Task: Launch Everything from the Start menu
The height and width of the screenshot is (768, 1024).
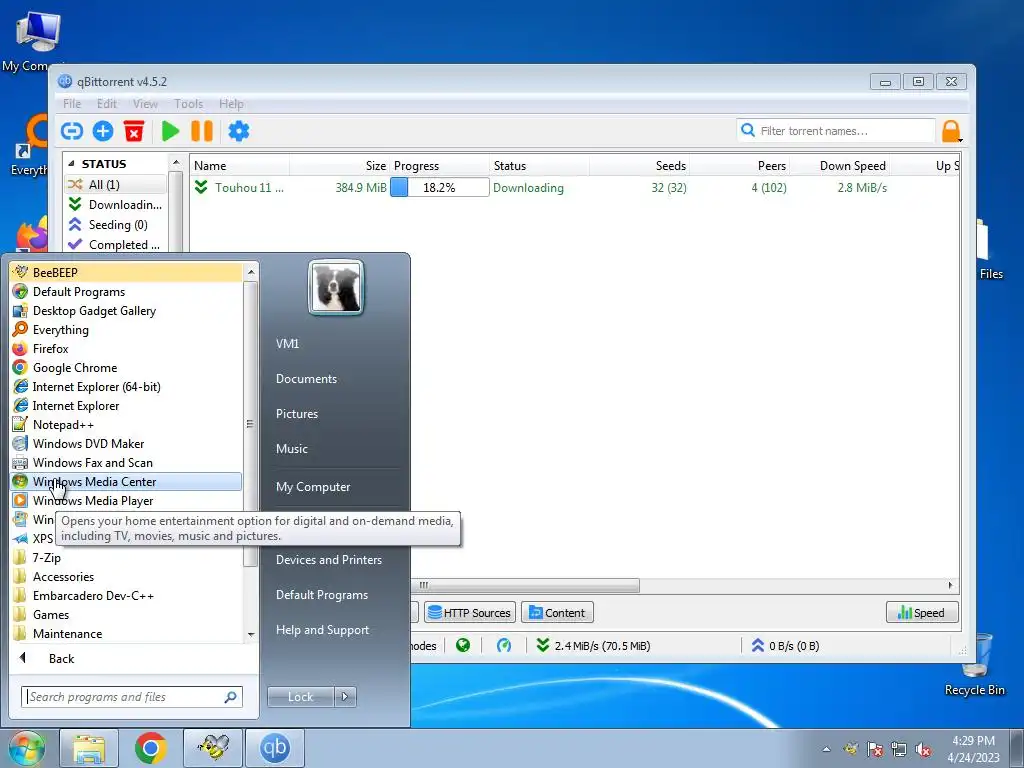Action: click(x=126, y=330)
